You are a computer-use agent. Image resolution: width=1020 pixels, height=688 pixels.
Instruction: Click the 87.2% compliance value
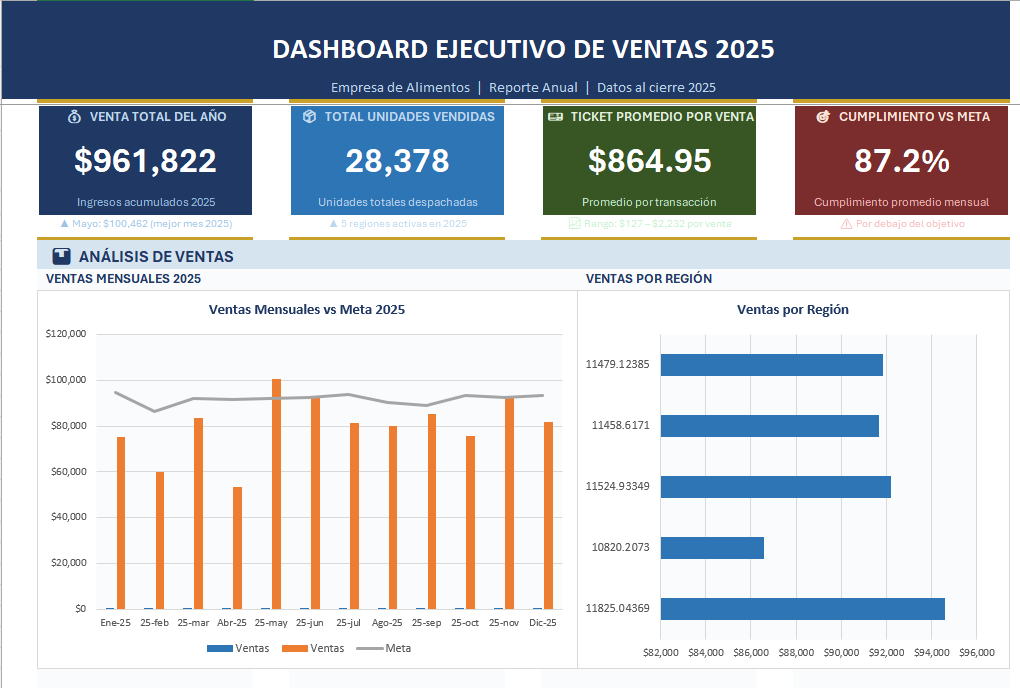point(902,161)
